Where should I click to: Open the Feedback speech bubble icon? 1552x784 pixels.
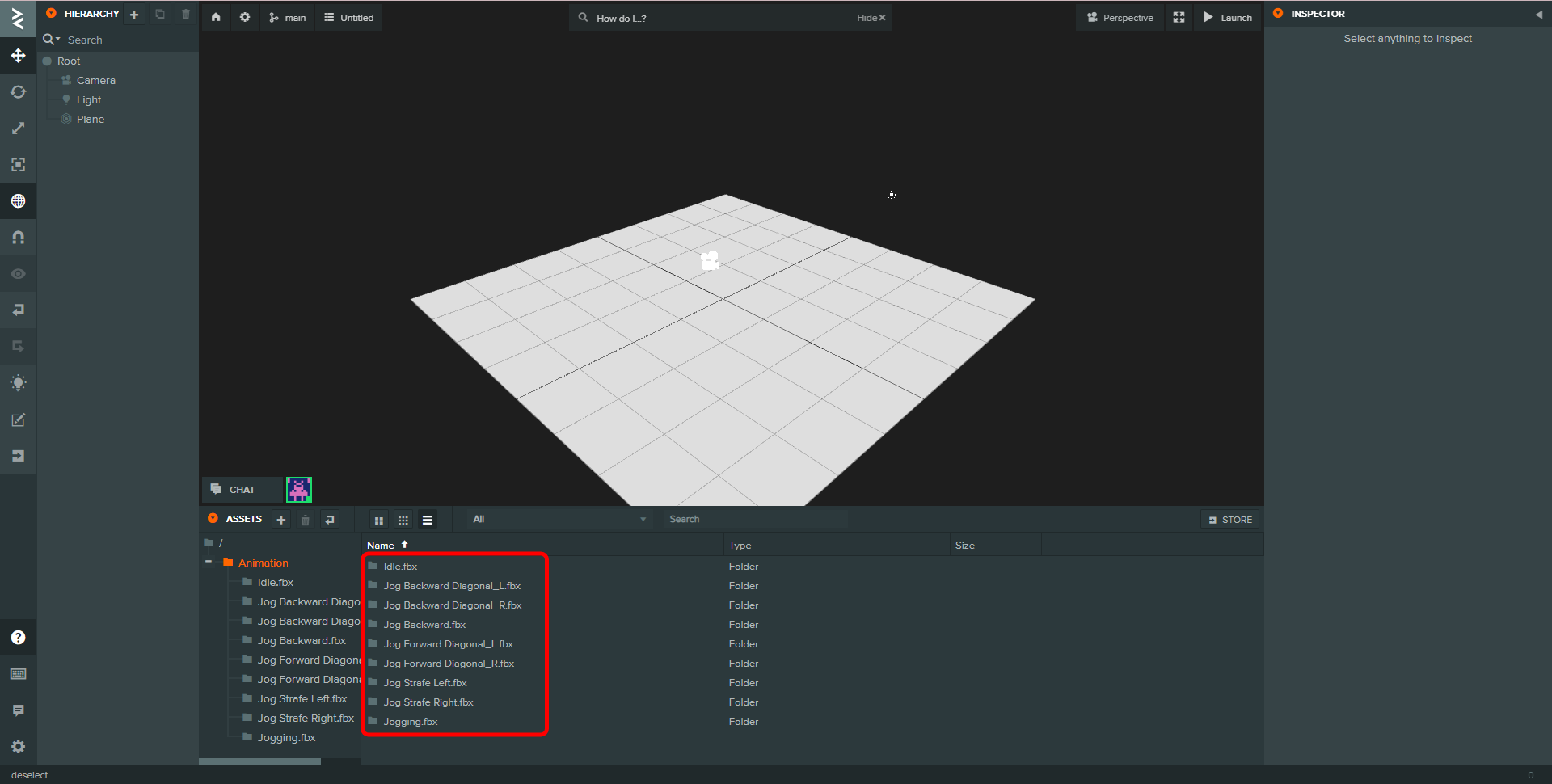pos(18,710)
